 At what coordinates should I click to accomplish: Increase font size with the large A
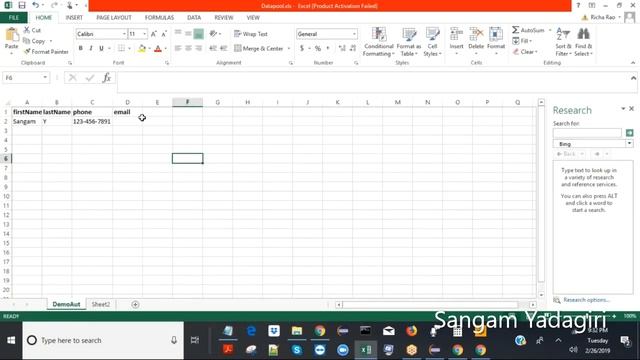click(153, 34)
